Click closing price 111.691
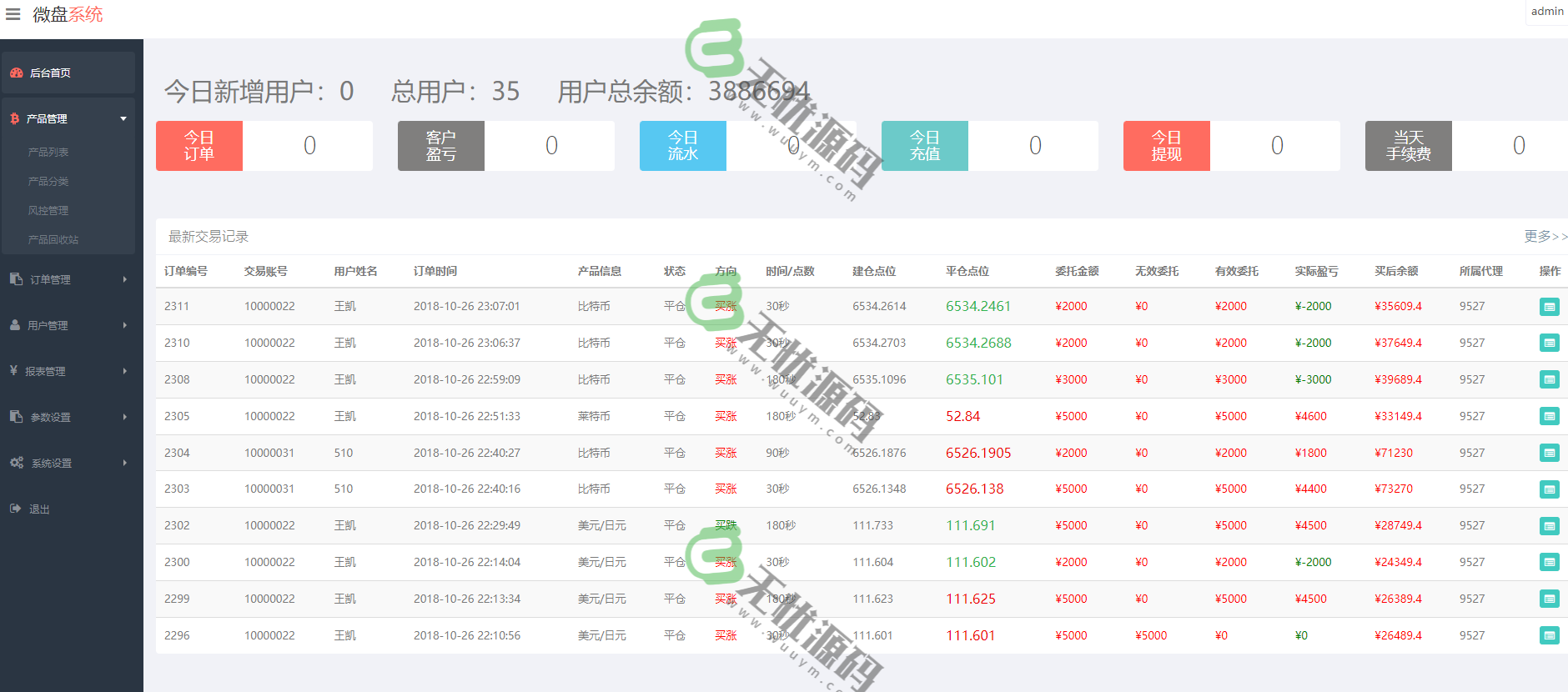The height and width of the screenshot is (692, 1568). pos(970,525)
